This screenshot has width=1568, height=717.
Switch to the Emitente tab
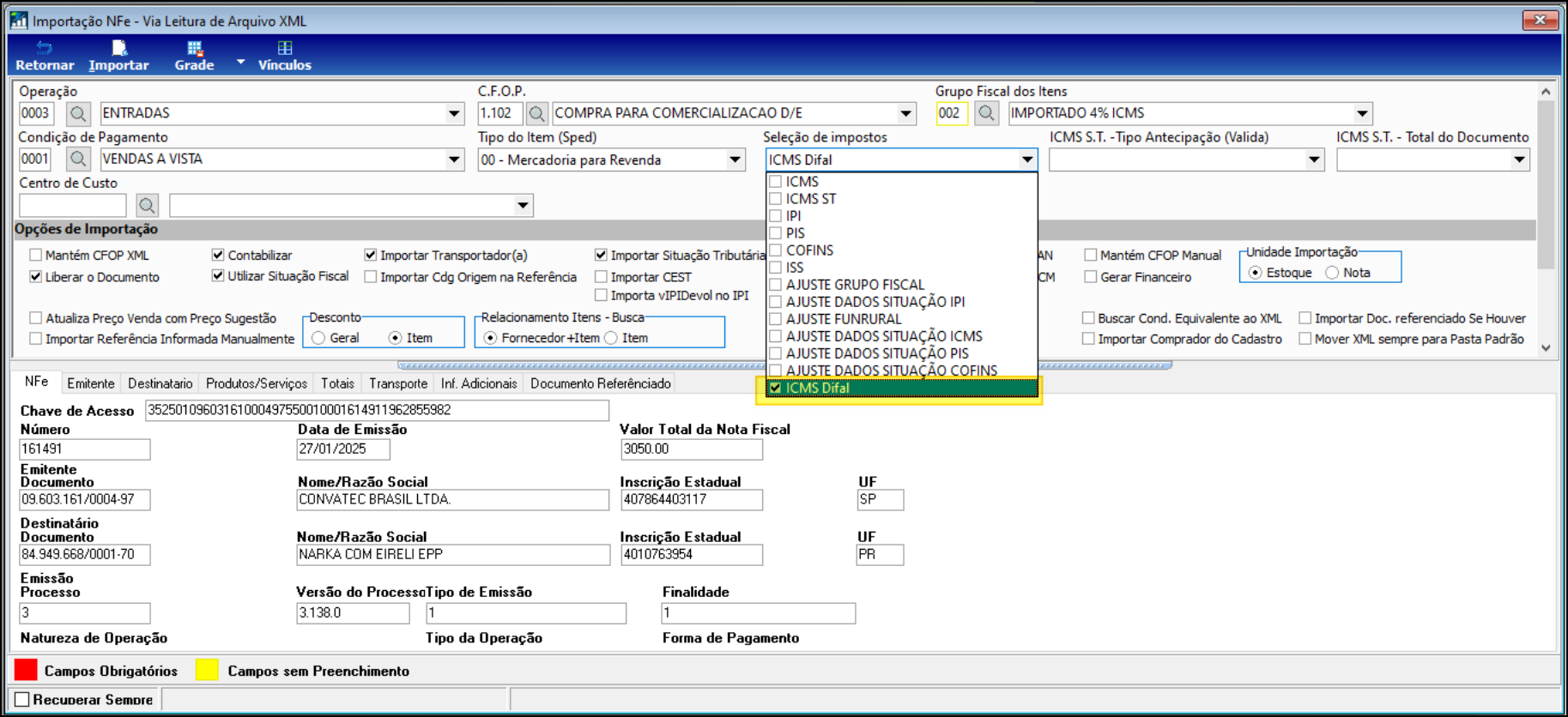click(x=90, y=383)
